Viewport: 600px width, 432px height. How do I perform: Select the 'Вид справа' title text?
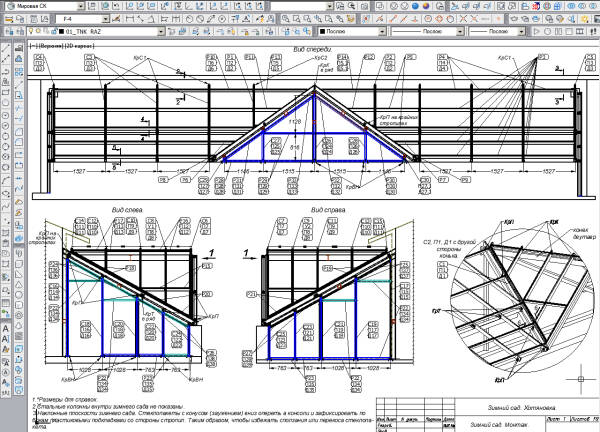pyautogui.click(x=328, y=210)
